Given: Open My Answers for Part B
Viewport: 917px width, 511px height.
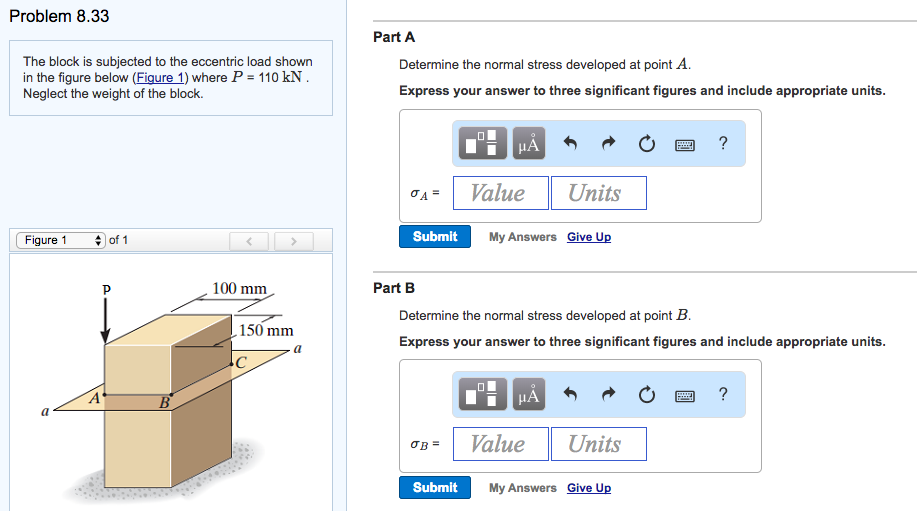Looking at the screenshot, I should click(523, 488).
